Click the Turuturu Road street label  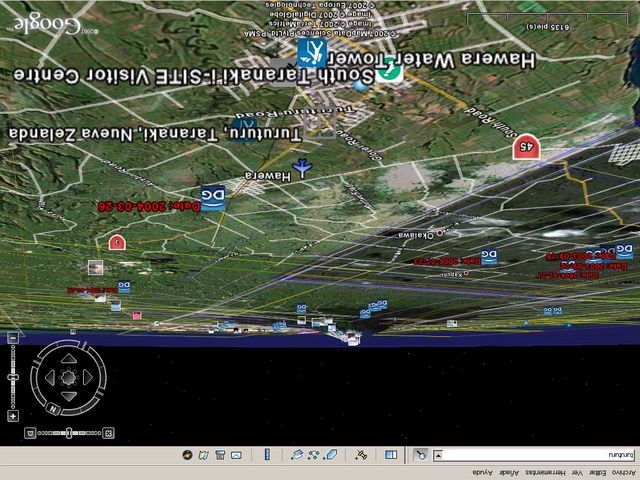(x=296, y=112)
